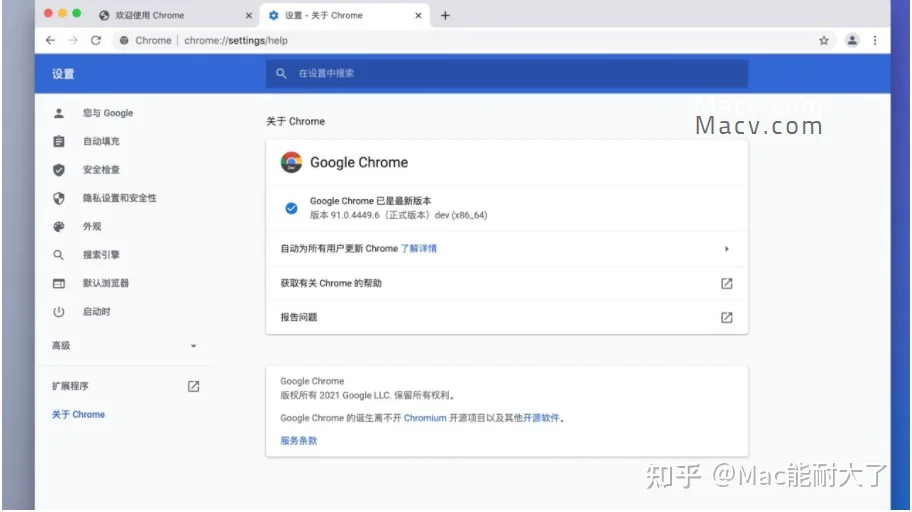The width and height of the screenshot is (912, 512).
Task: Click the external link icon beside 扩展程序
Action: coord(194,386)
